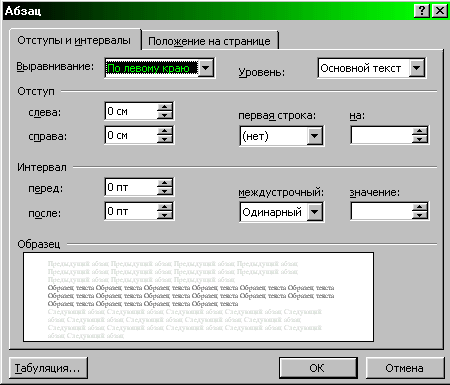Decrease the на: first line value

coord(420,139)
